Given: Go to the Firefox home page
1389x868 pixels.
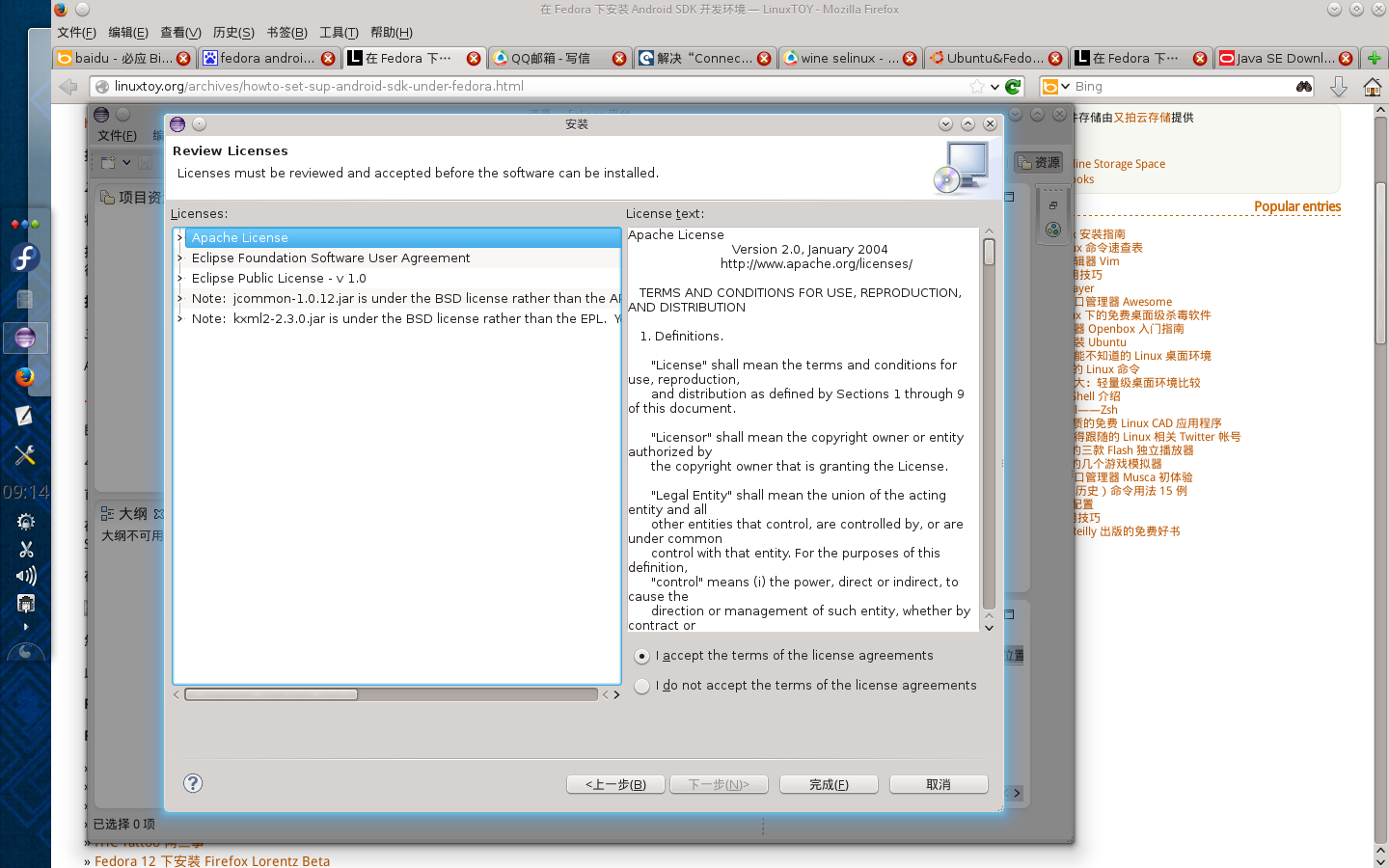Looking at the screenshot, I should [1373, 87].
